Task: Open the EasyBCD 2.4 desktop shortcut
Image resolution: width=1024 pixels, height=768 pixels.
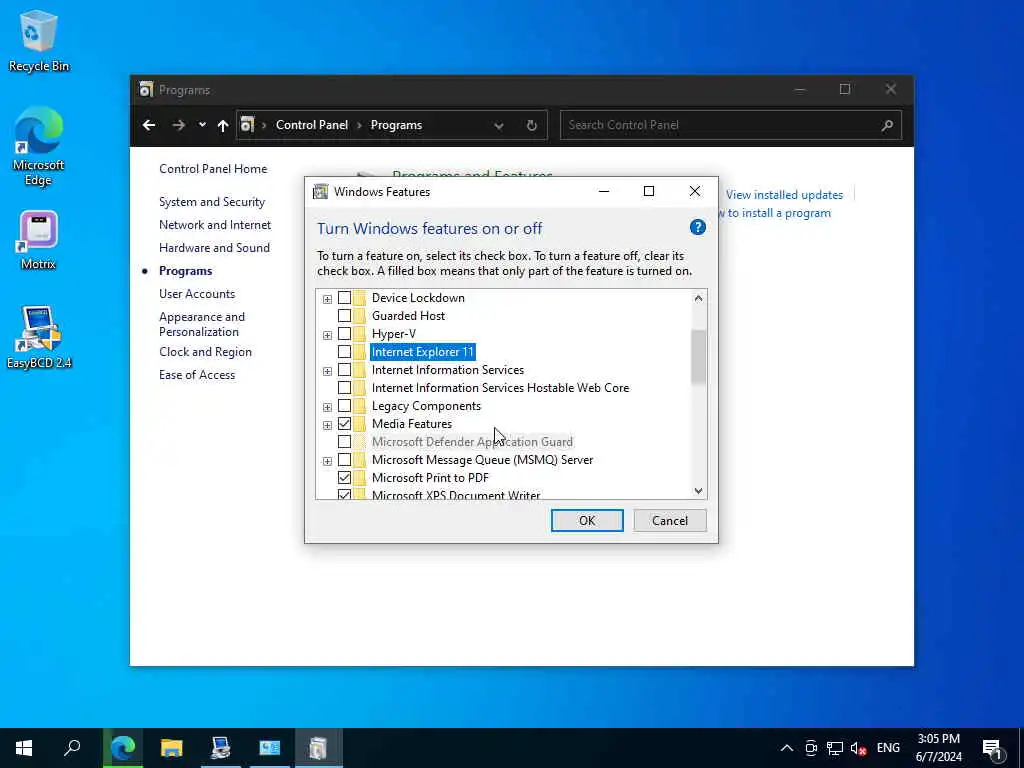Action: click(39, 337)
